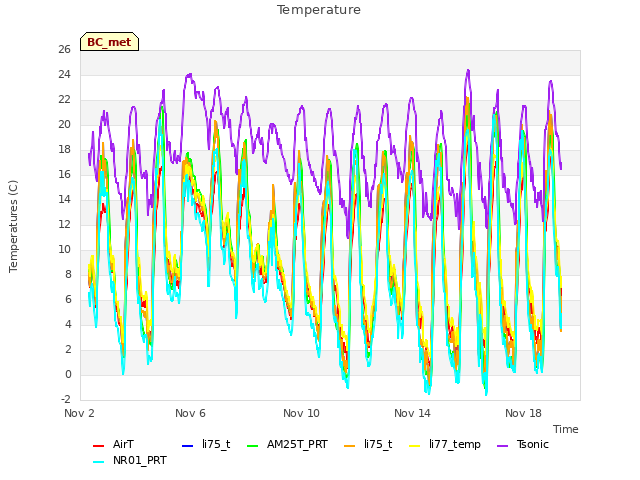Select the NR01_PRT legend label
The width and height of the screenshot is (640, 480).
tap(140, 460)
